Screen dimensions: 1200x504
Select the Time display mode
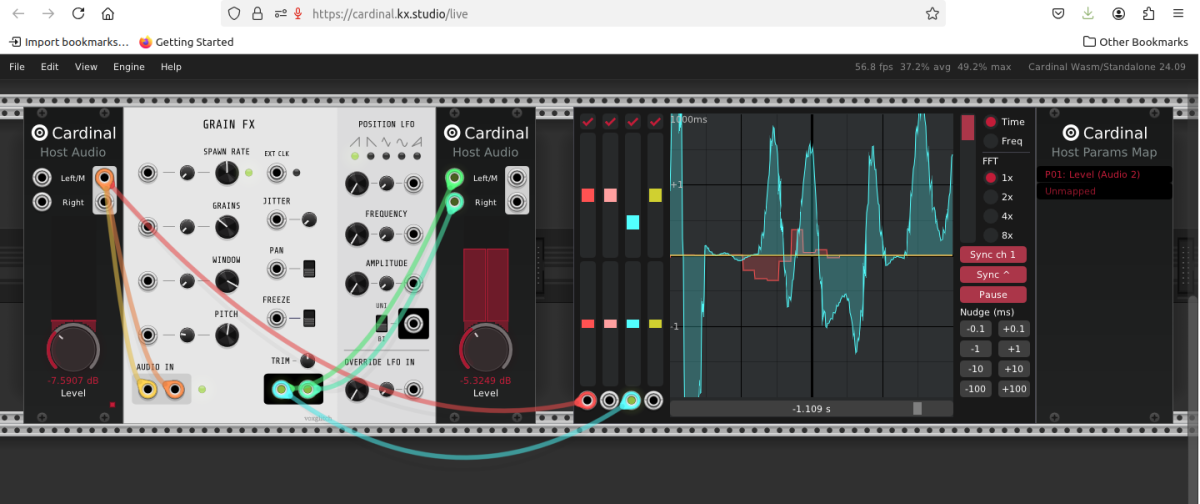point(991,122)
